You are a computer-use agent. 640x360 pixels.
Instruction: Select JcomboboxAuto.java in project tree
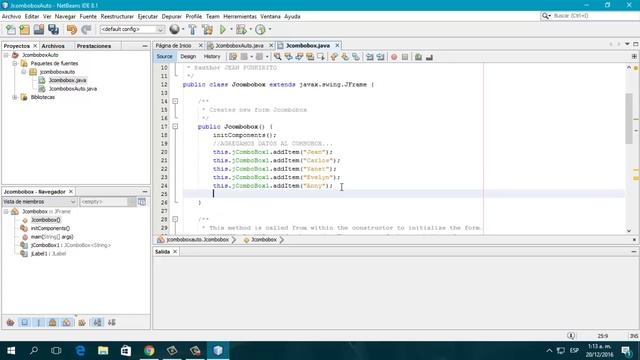tap(73, 89)
